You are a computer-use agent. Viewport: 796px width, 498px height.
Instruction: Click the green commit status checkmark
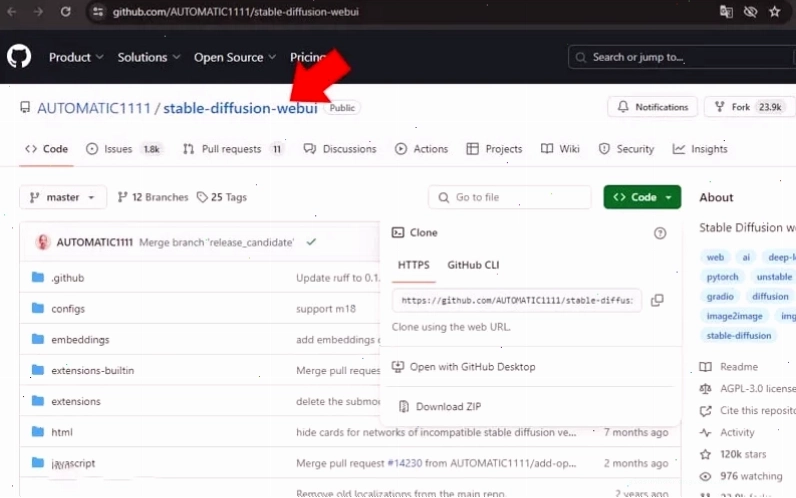tap(311, 242)
